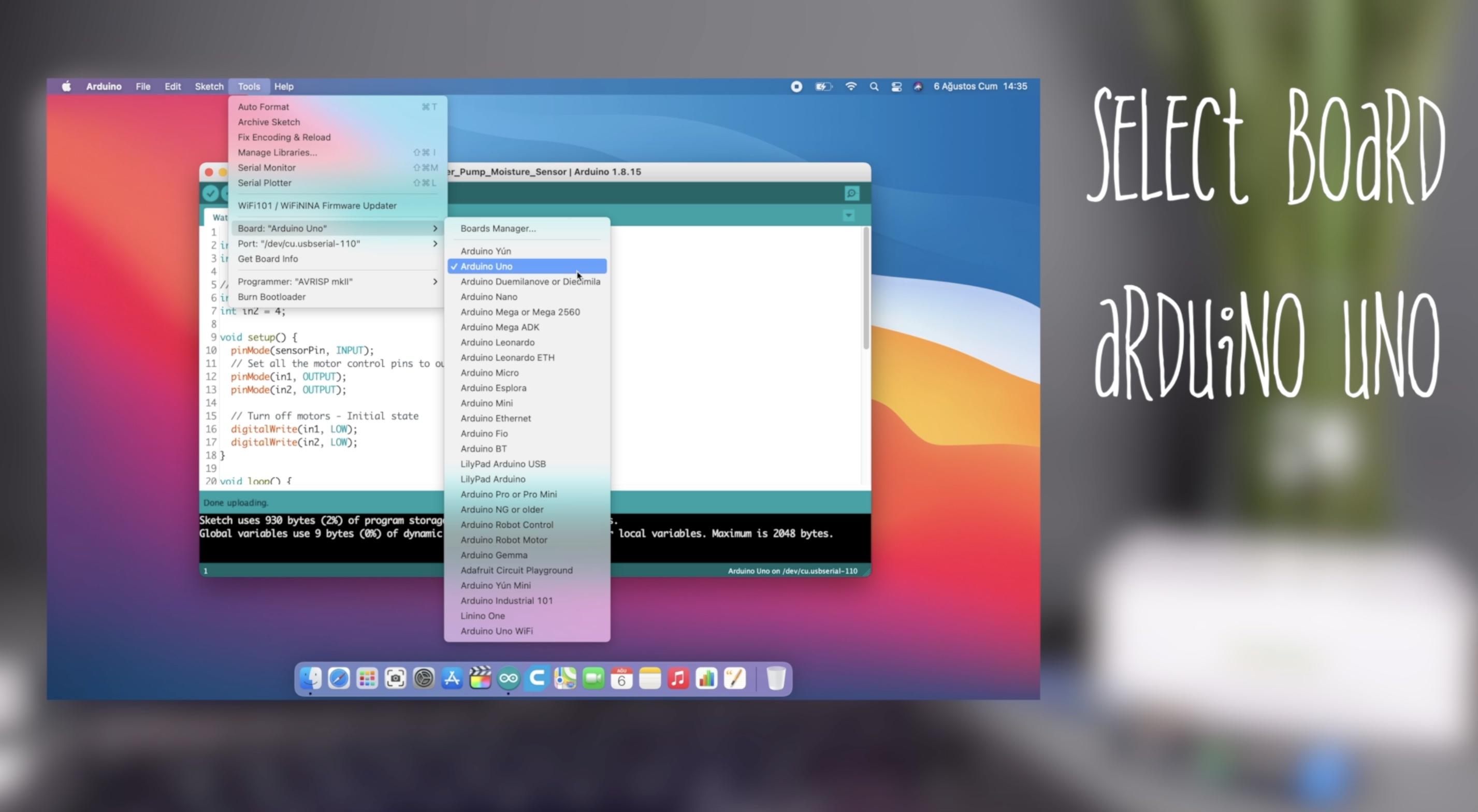Select Arduino Nano from board list
Screen dimensions: 1478x812
click(489, 296)
